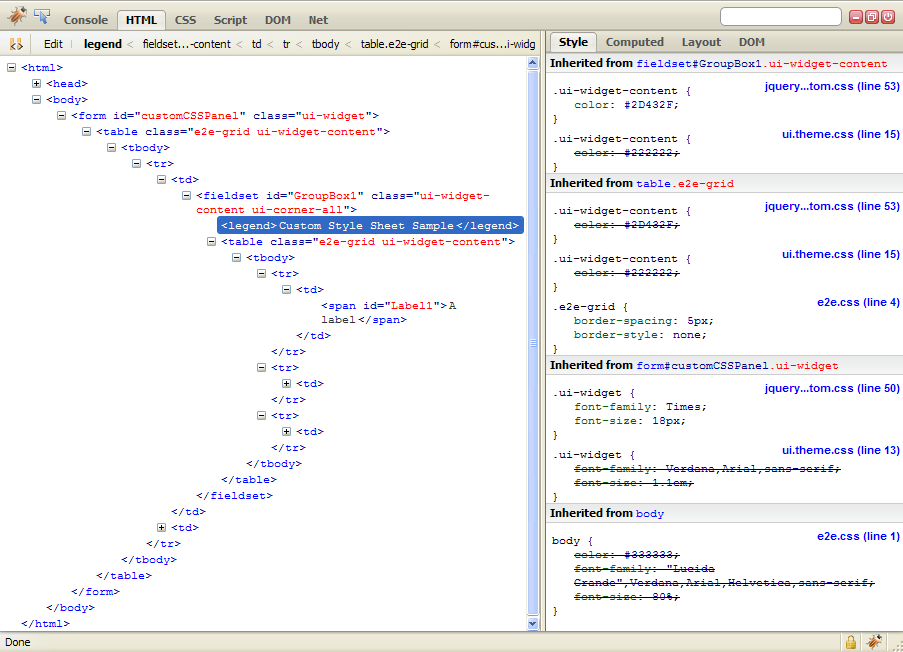The image size is (903, 652).
Task: Click the Firebug bug icon in the status bar
Action: tap(873, 641)
